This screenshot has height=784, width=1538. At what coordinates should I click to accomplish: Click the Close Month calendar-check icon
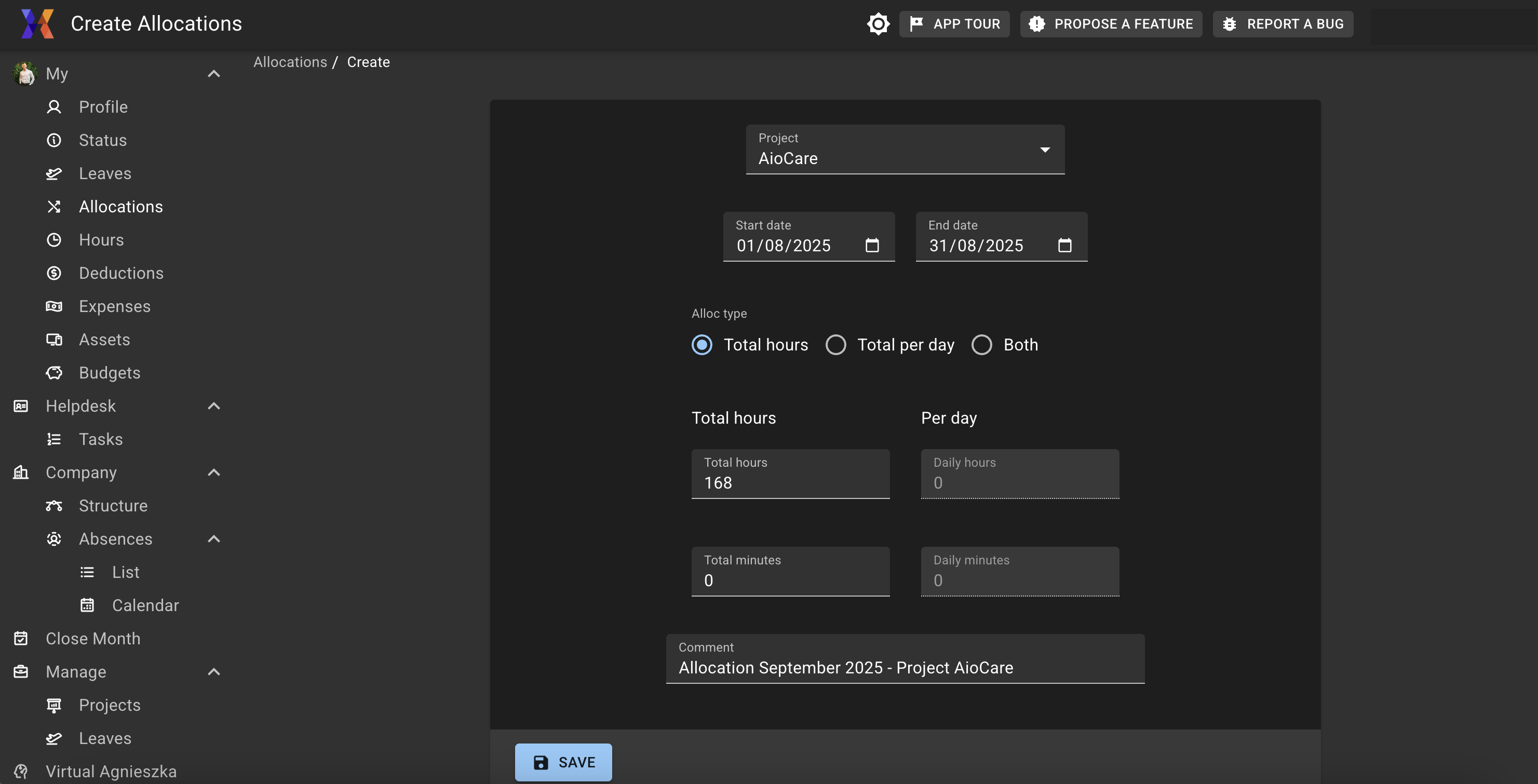(21, 639)
